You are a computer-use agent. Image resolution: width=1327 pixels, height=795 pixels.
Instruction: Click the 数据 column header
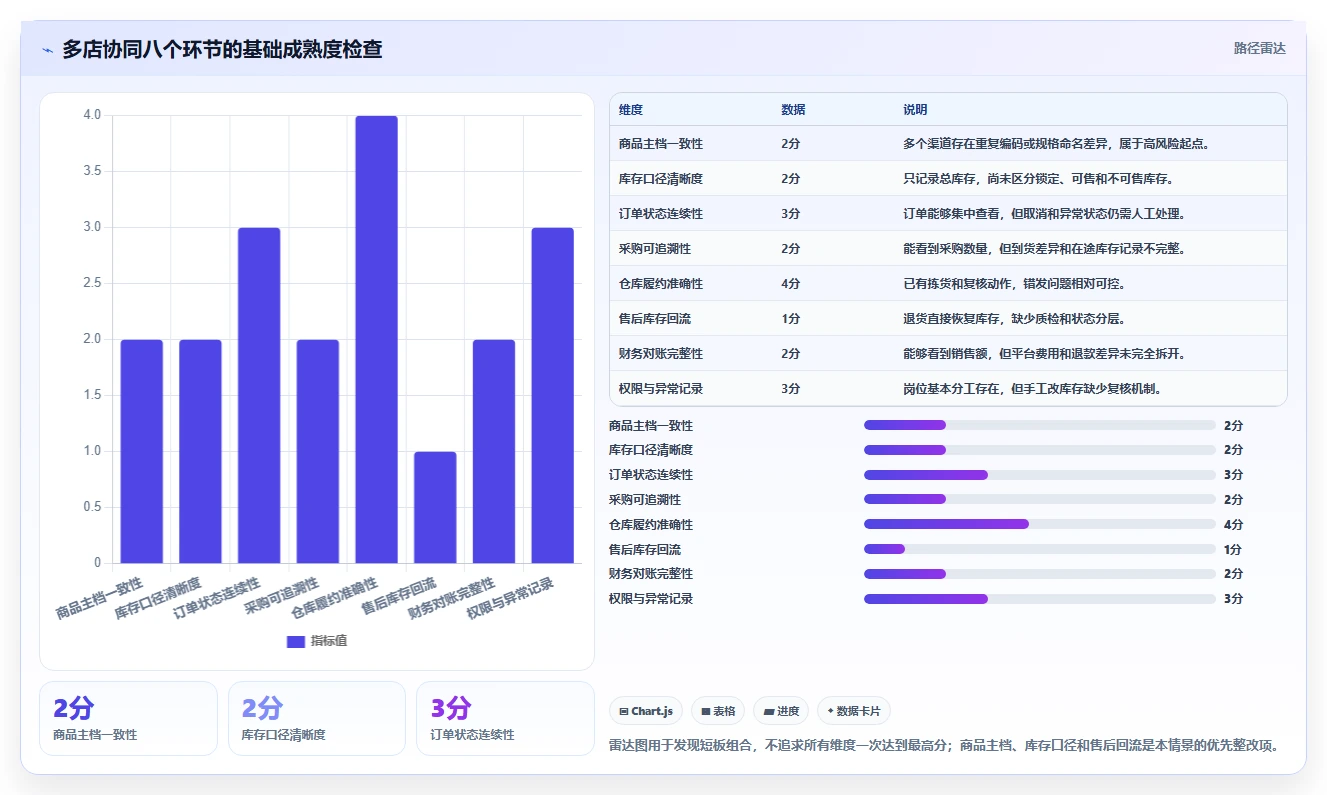coord(793,110)
